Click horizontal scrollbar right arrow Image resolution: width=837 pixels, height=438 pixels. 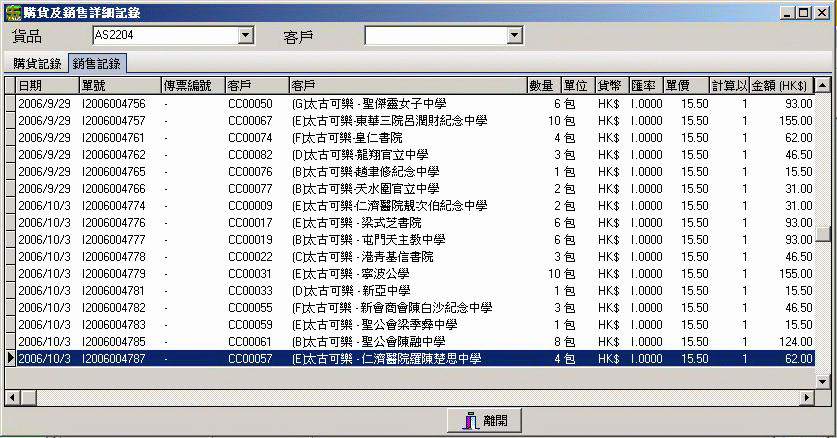click(806, 398)
